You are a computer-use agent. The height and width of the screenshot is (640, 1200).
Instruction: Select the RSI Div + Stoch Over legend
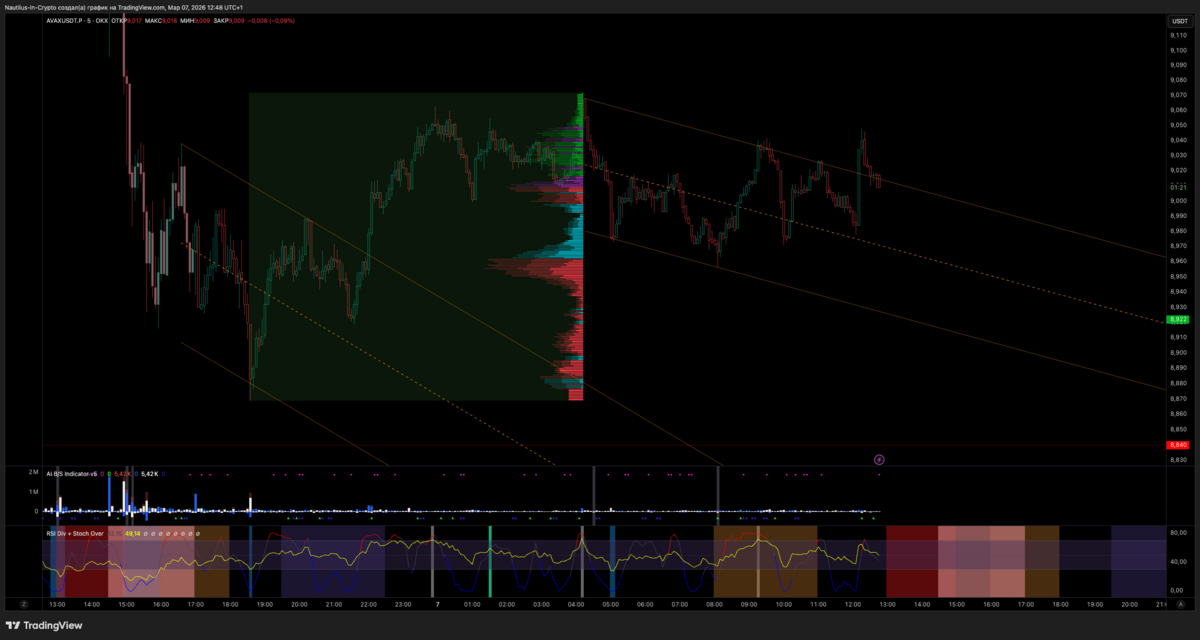(75, 533)
